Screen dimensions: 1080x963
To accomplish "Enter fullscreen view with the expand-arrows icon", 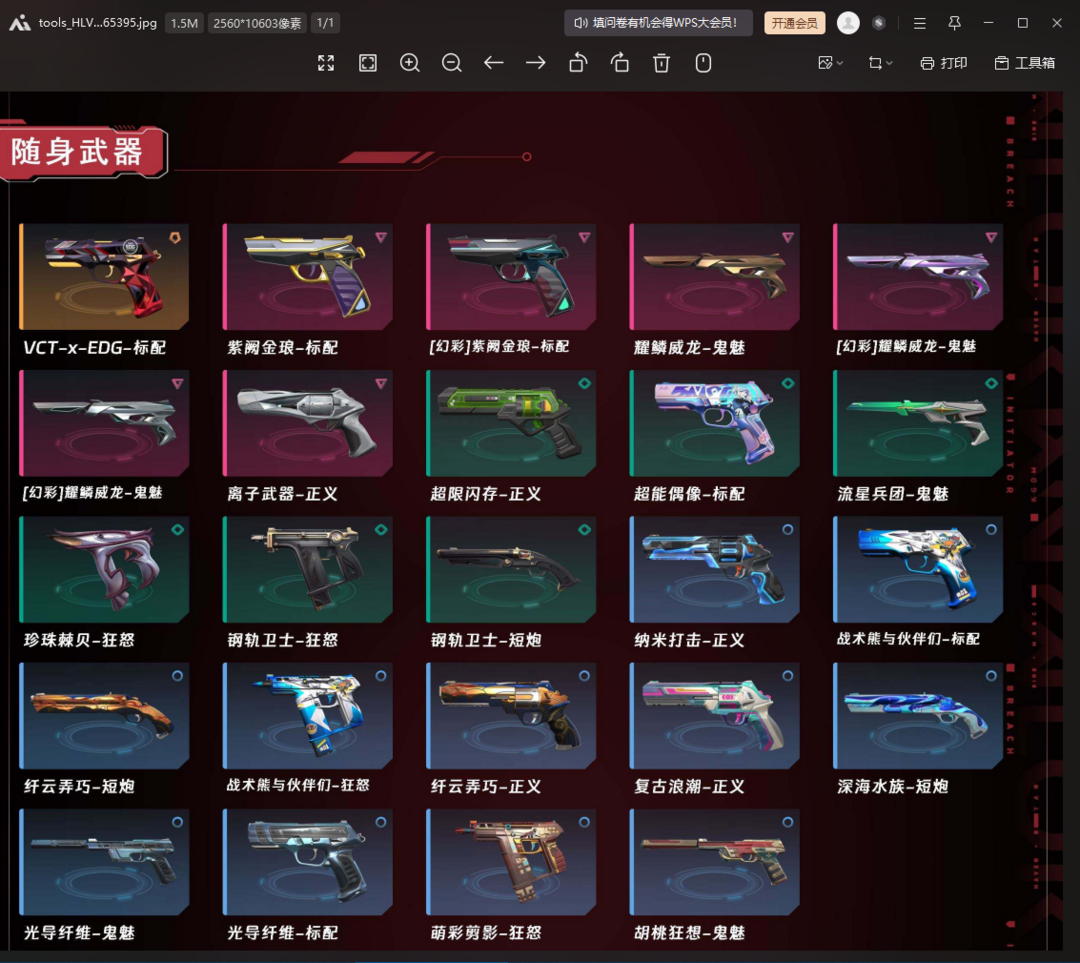I will point(326,63).
